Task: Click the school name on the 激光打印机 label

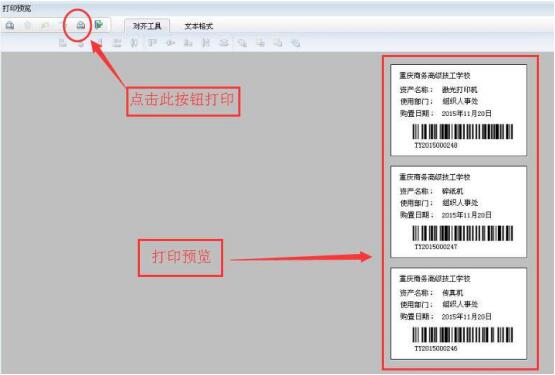Action: 435,75
